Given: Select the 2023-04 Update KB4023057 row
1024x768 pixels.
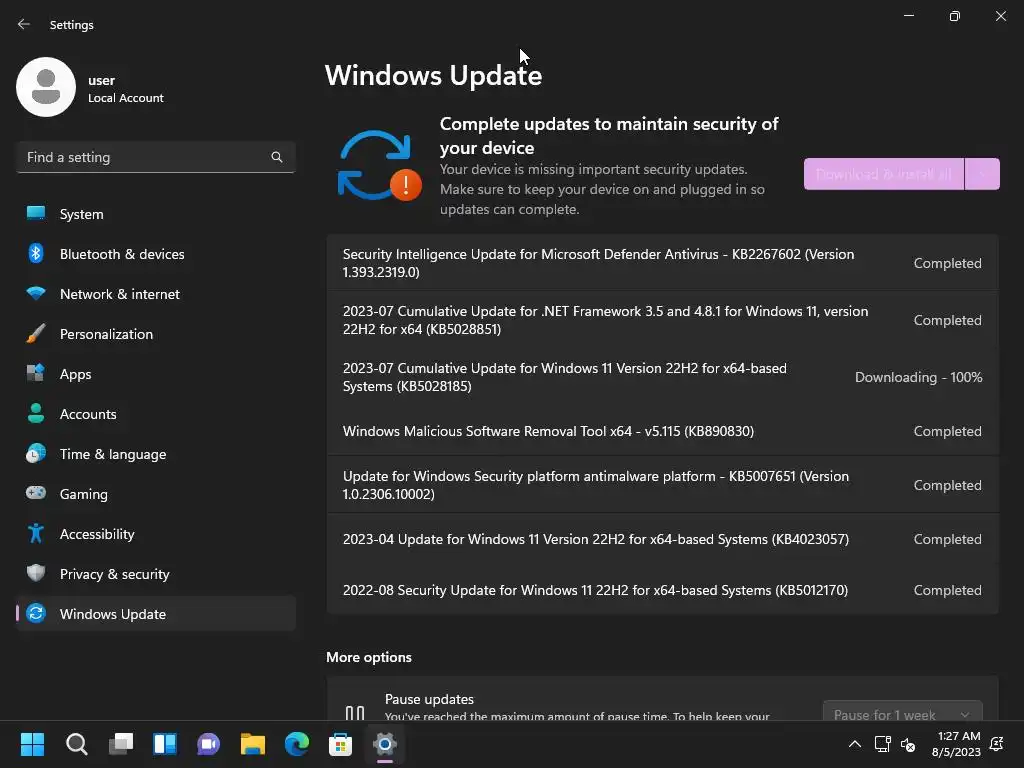Looking at the screenshot, I should [662, 539].
